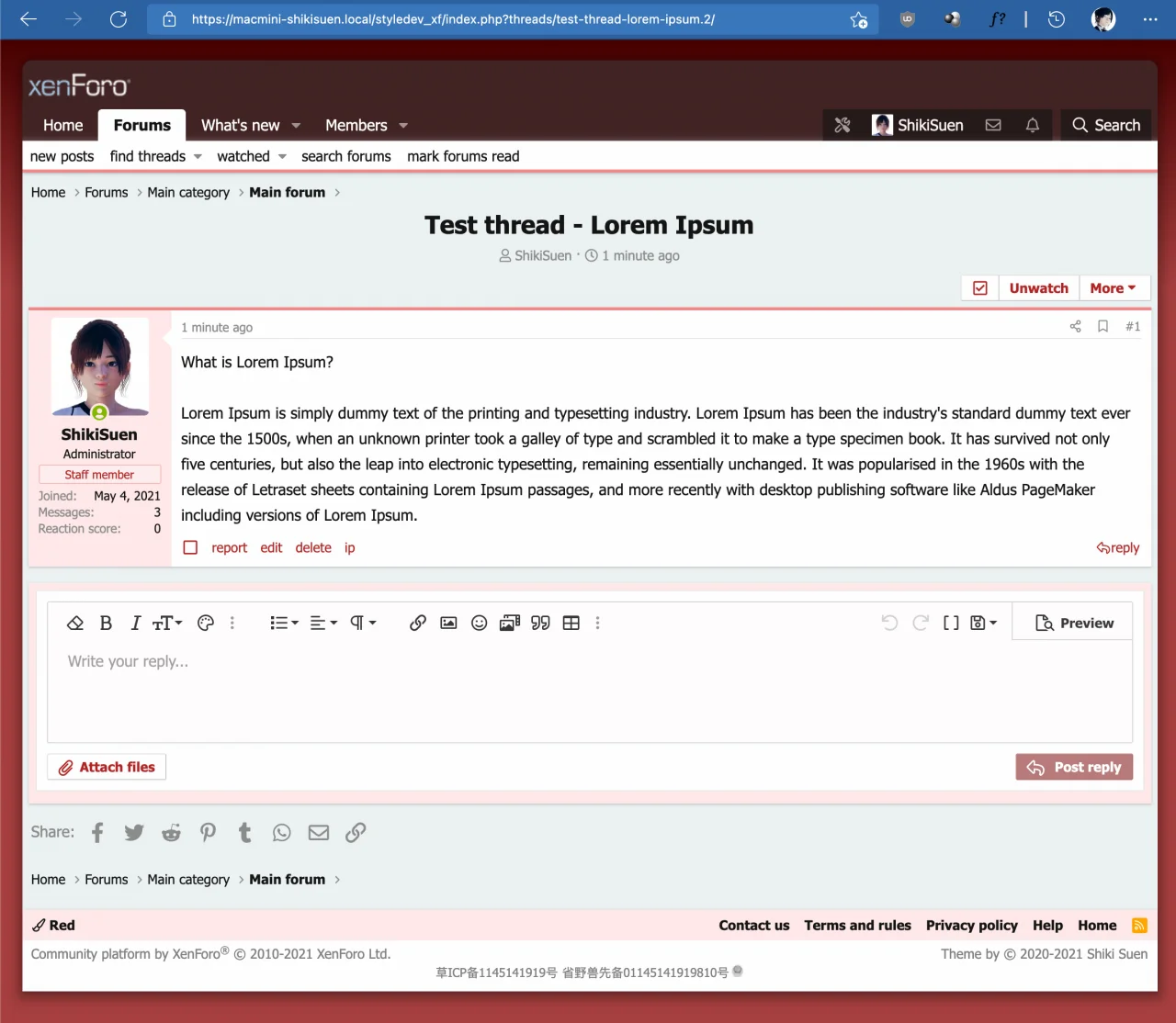Bookmark post #1 with bookmark icon
The image size is (1176, 1023).
pyautogui.click(x=1102, y=327)
